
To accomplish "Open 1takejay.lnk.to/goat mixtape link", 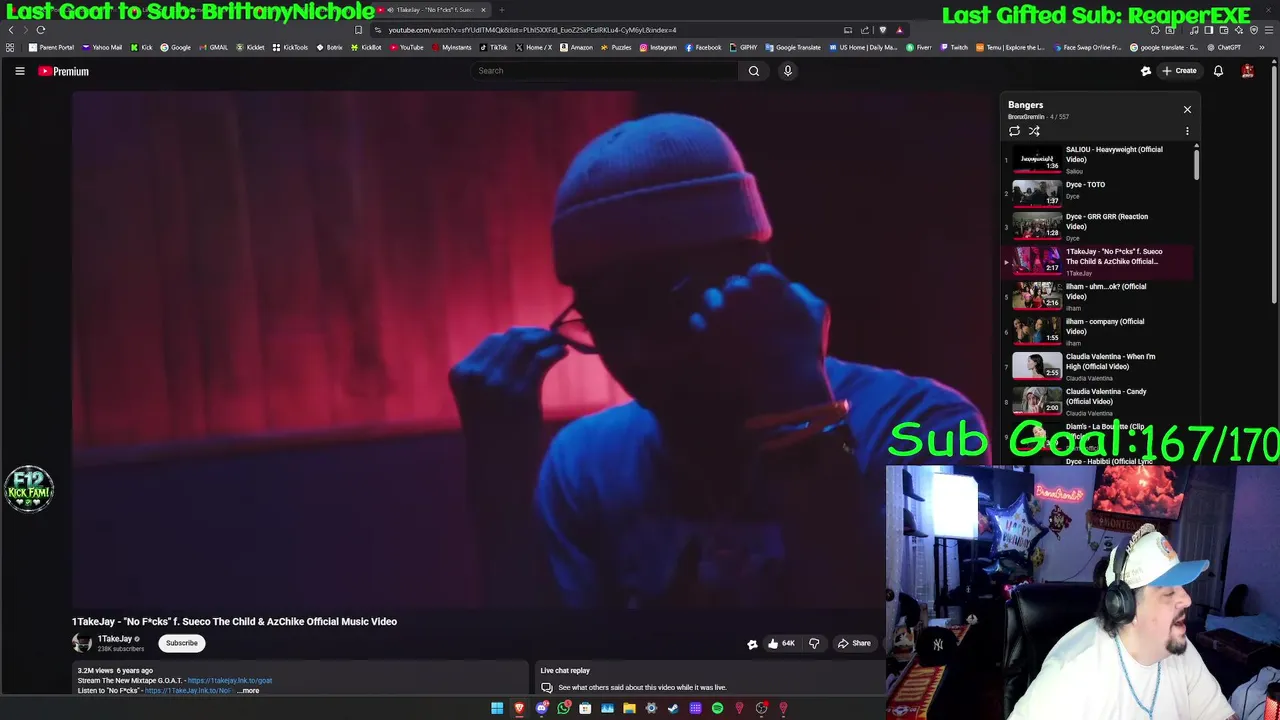I will [x=229, y=681].
